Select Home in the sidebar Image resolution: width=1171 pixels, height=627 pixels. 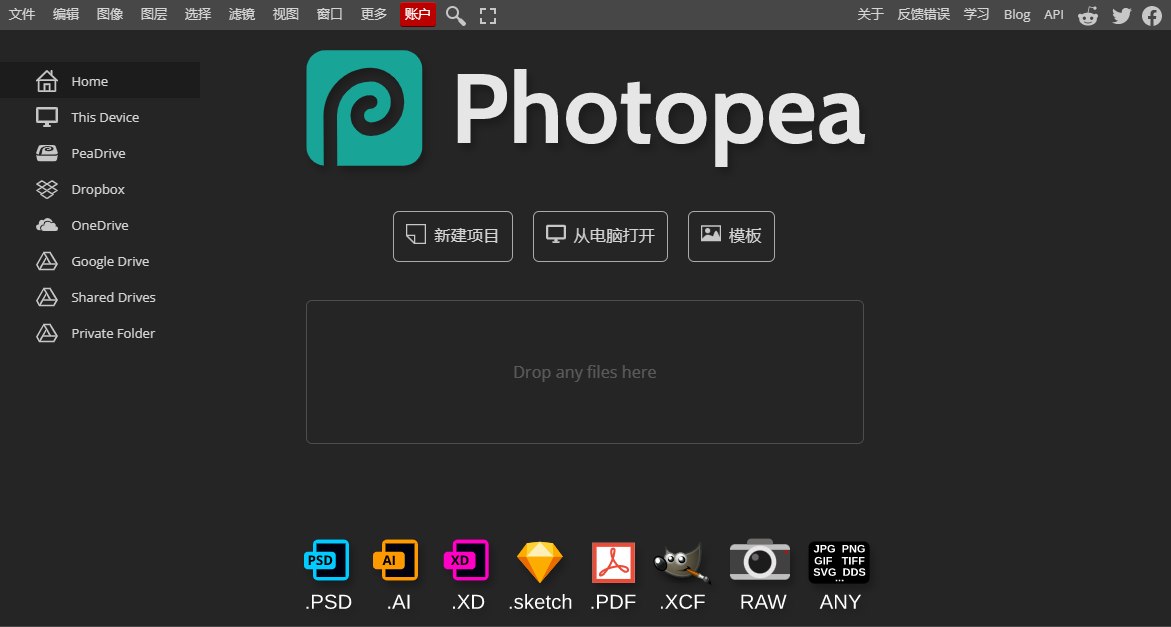(x=100, y=81)
